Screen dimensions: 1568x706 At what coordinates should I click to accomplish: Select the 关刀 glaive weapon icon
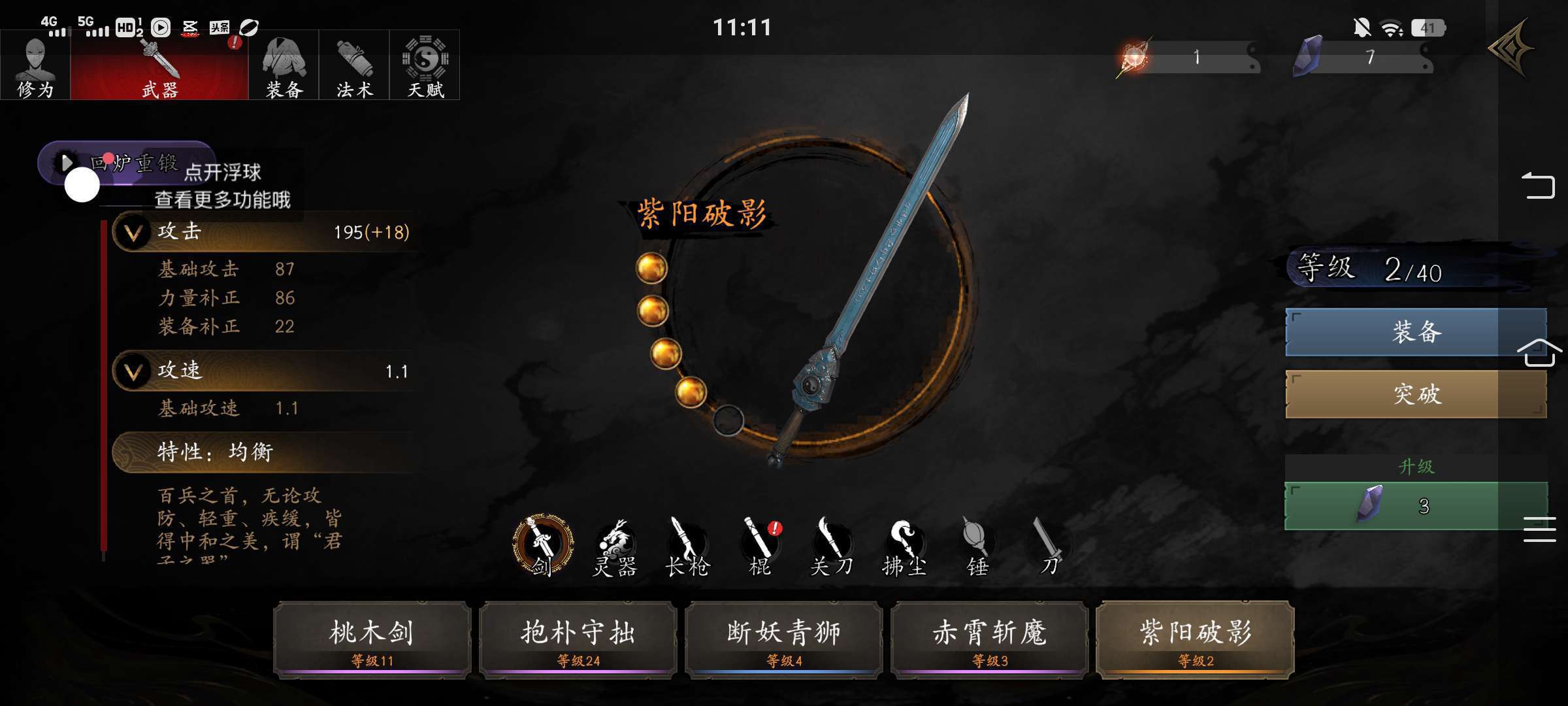coord(832,548)
